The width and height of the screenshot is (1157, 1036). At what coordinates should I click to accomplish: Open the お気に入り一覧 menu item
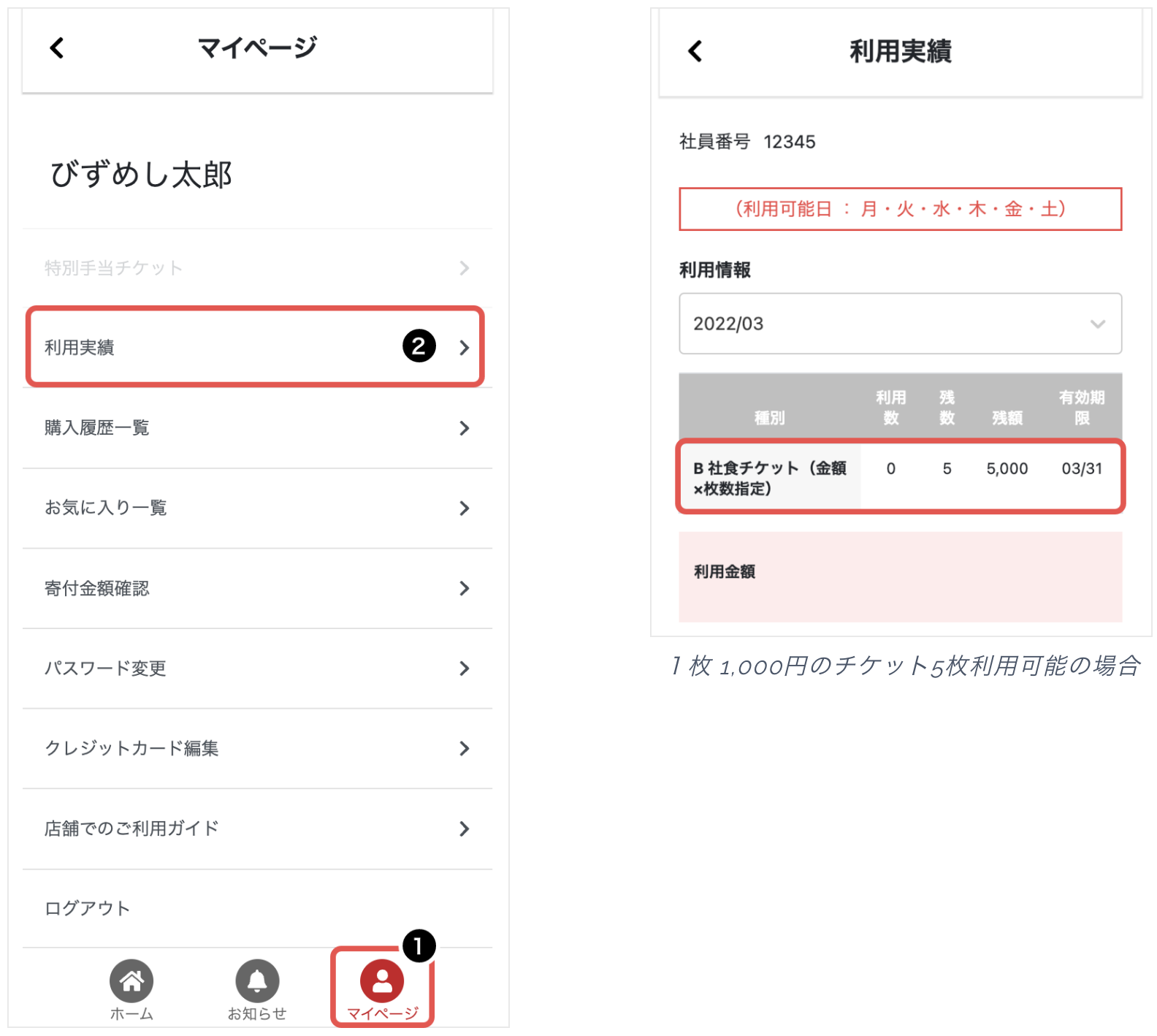click(257, 508)
